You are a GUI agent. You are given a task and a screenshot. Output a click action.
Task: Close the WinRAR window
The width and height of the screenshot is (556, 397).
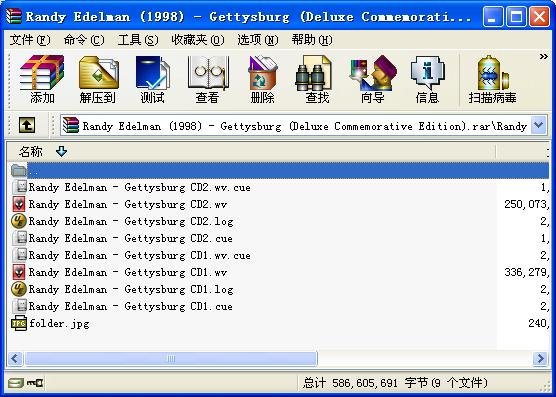tap(539, 17)
